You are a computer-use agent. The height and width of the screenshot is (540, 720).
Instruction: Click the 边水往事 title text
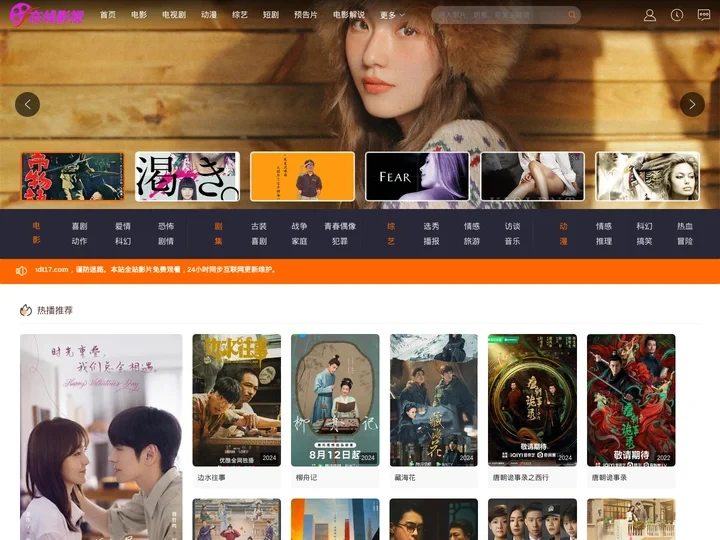point(211,478)
